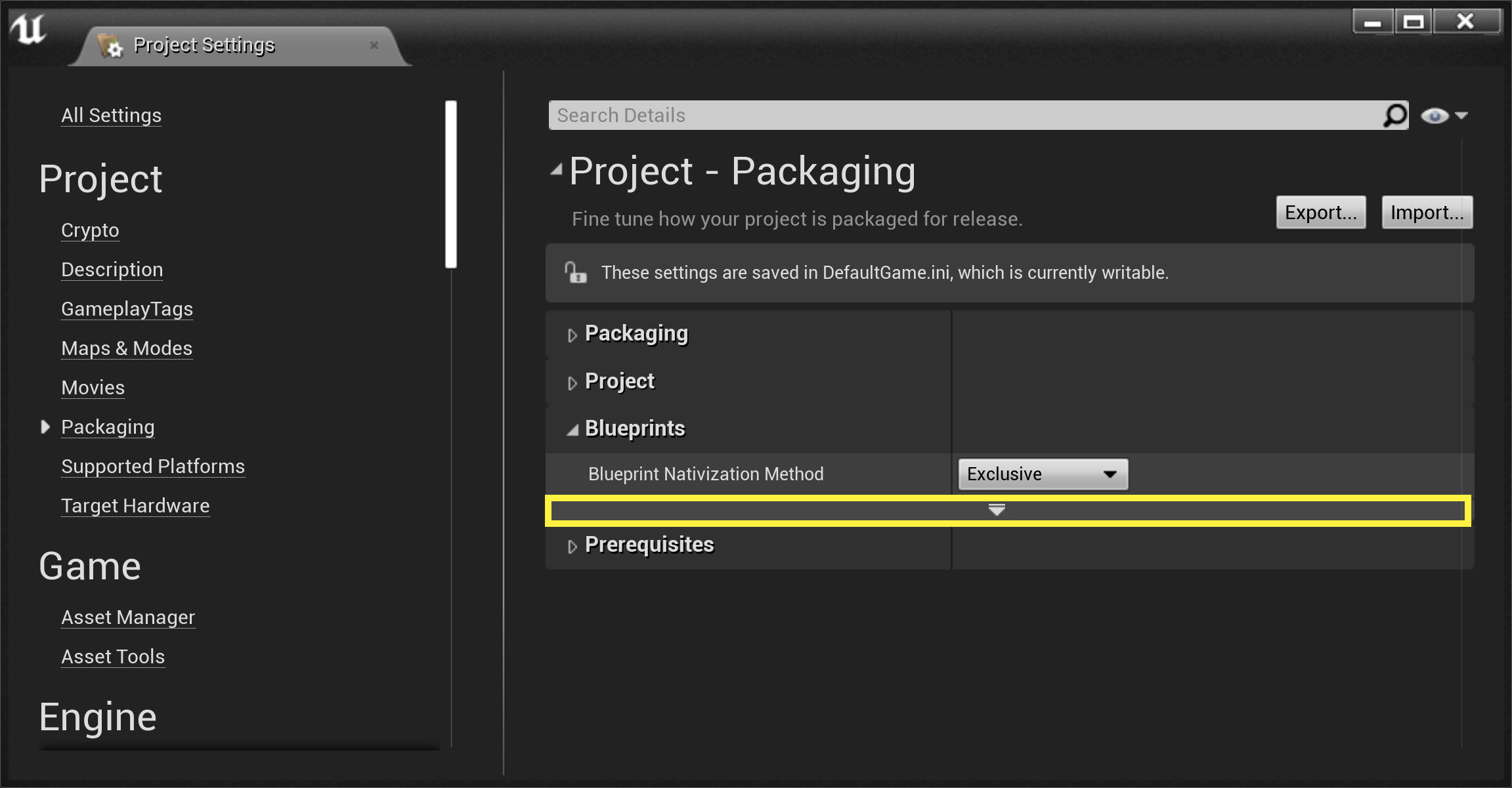
Task: Select All Settings link
Action: (x=111, y=115)
